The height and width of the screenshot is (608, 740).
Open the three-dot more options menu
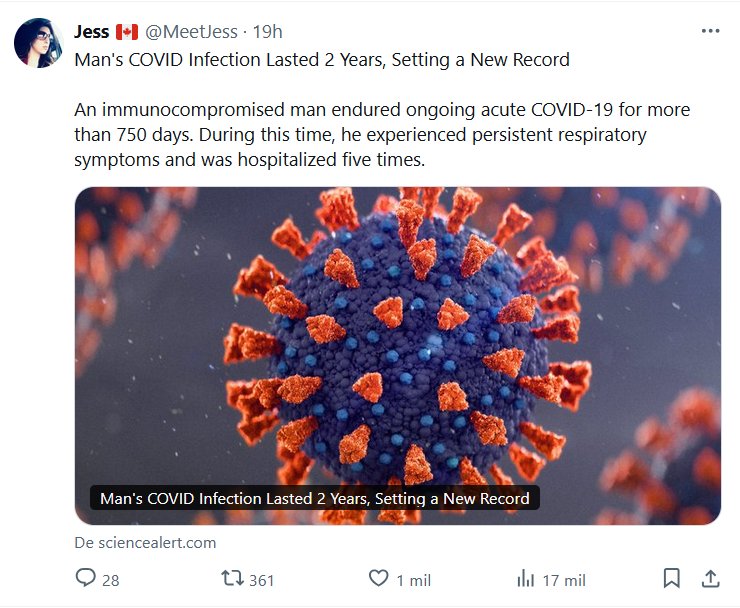pyautogui.click(x=710, y=31)
